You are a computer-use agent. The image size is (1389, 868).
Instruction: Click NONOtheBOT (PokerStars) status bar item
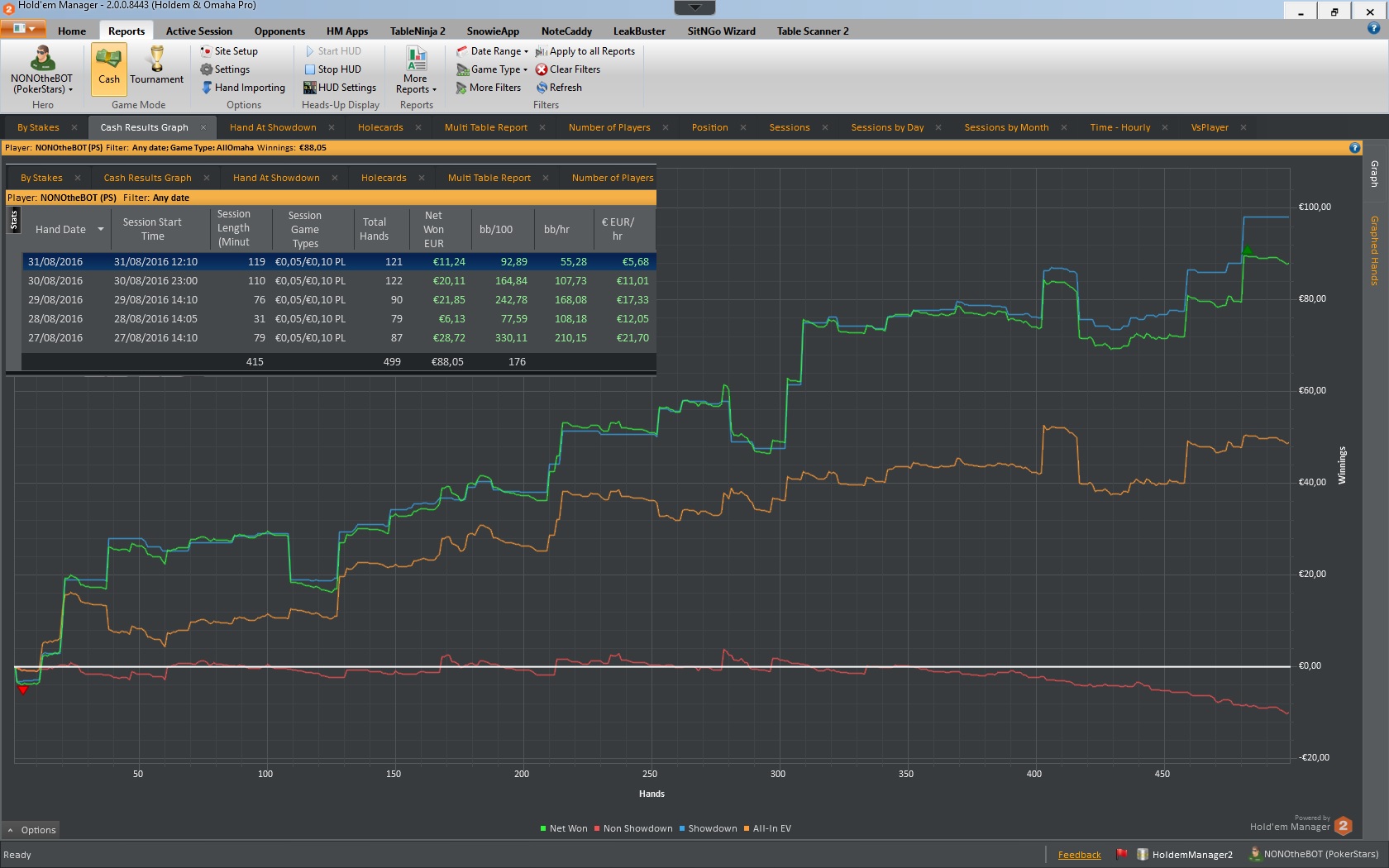(x=1313, y=854)
